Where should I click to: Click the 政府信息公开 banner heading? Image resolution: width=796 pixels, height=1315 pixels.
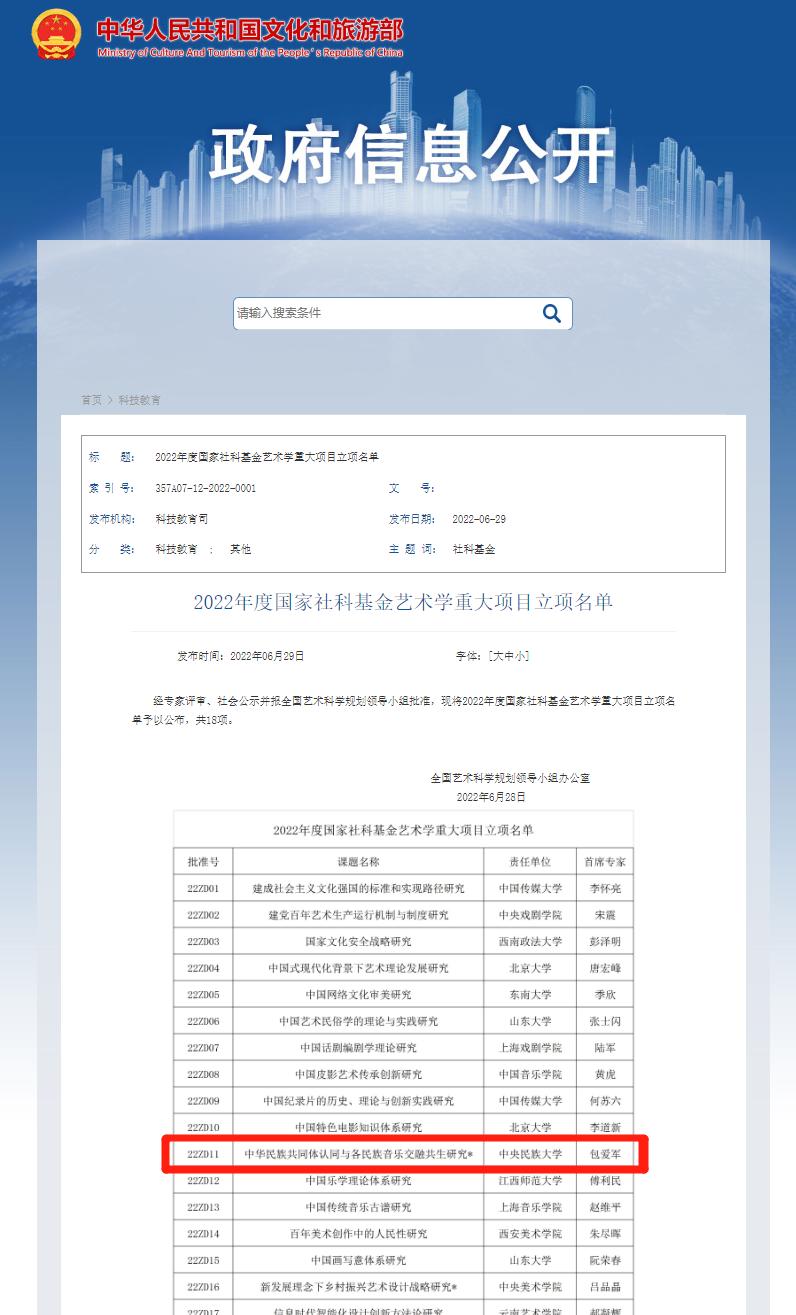click(x=411, y=155)
